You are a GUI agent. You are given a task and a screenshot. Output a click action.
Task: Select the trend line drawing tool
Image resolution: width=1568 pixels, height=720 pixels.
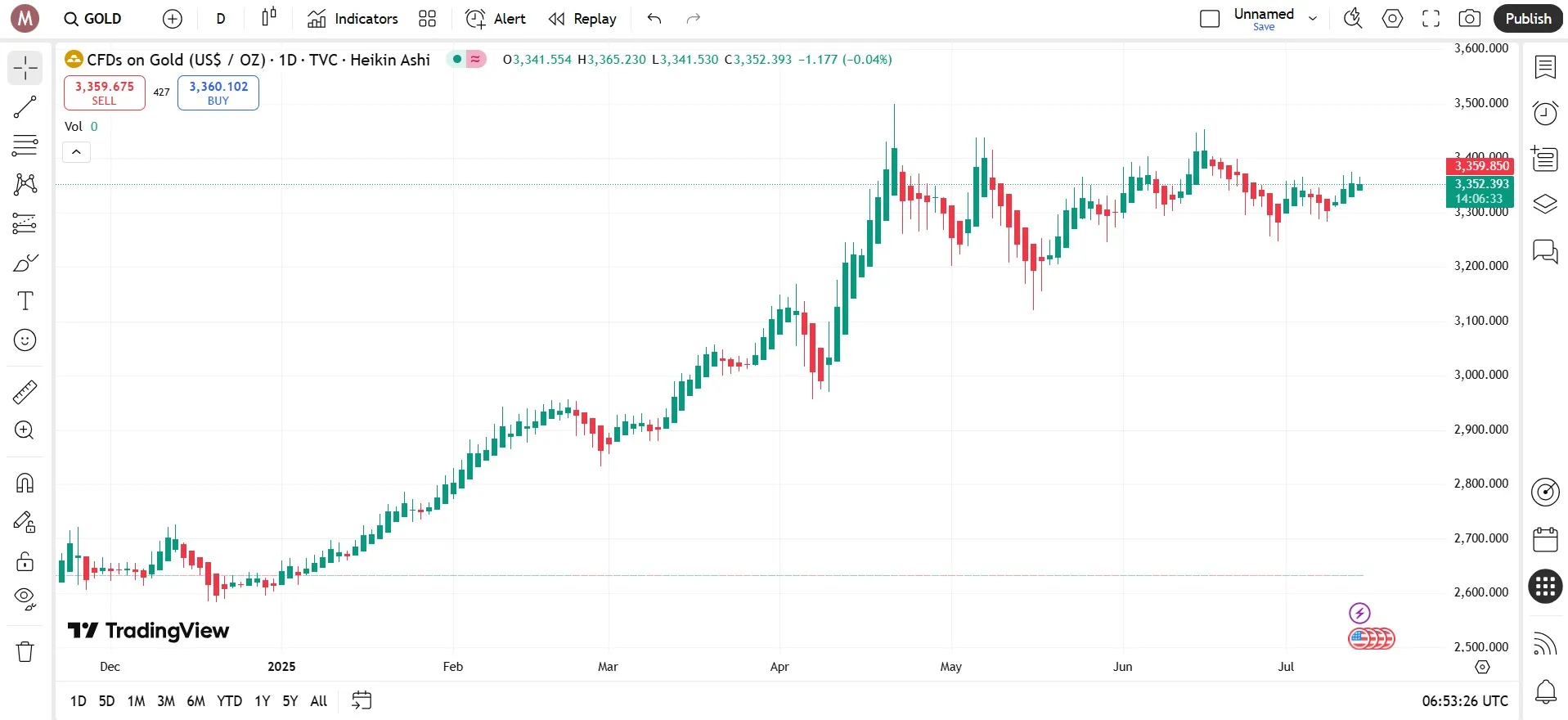click(x=25, y=107)
